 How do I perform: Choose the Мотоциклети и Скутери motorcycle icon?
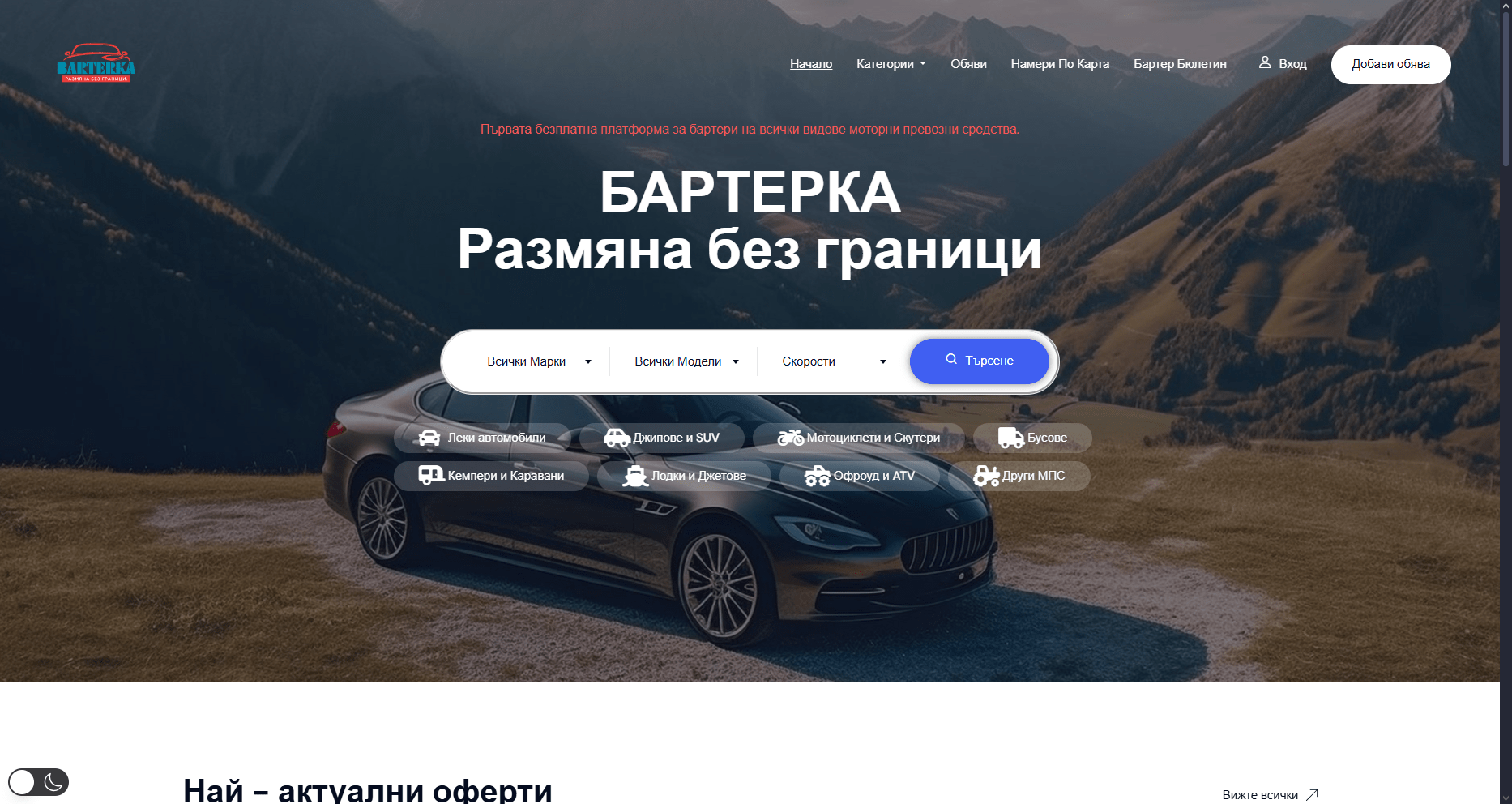pyautogui.click(x=791, y=438)
